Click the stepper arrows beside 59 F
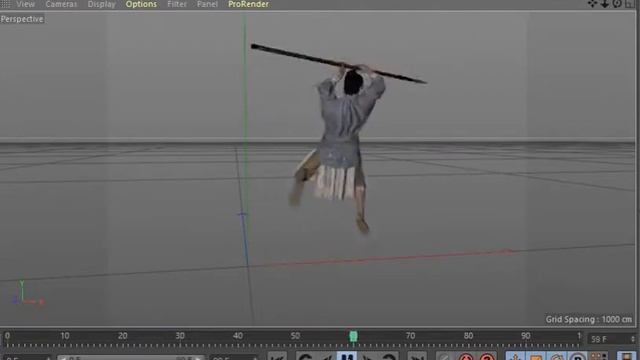 [633, 339]
